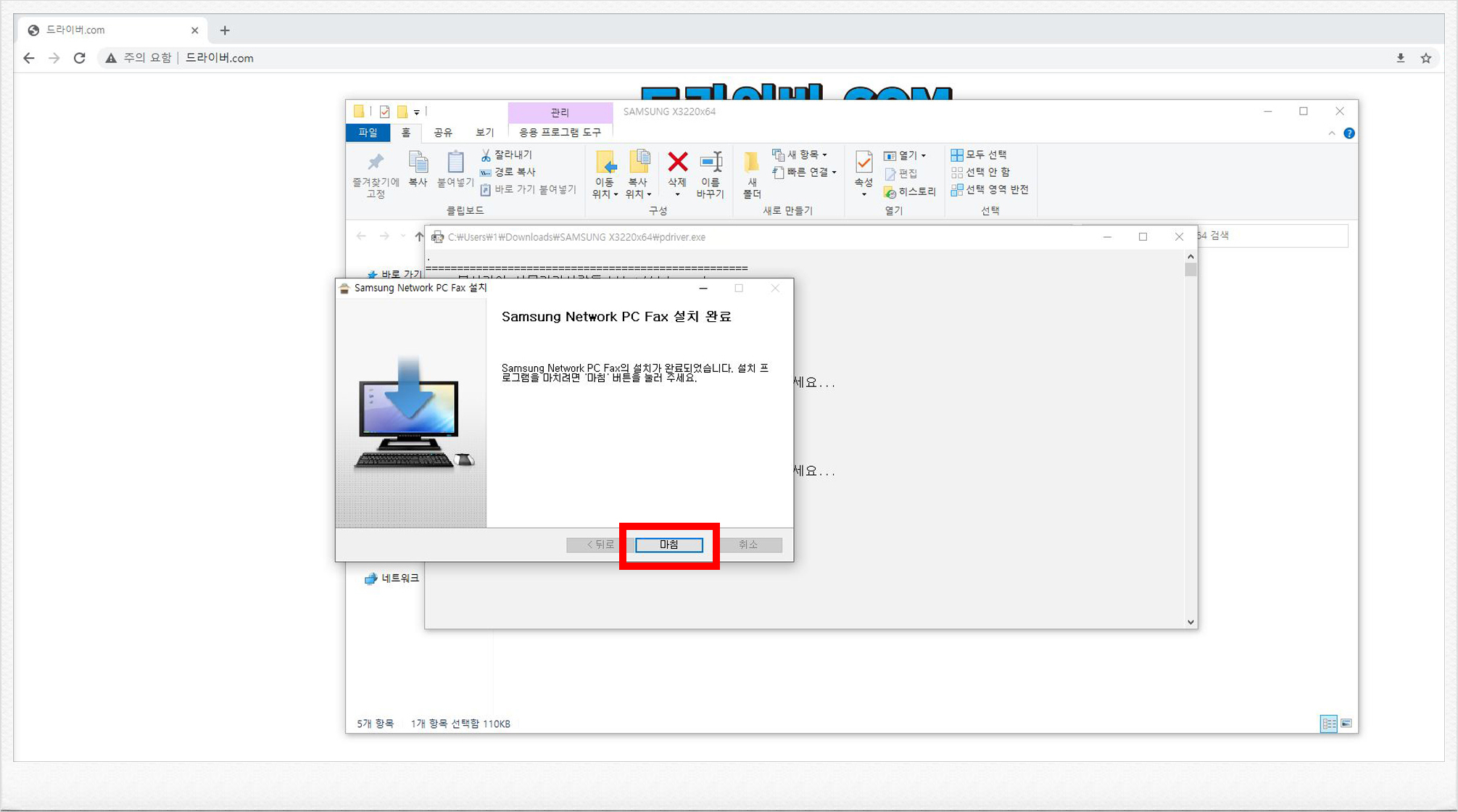This screenshot has width=1458, height=812.
Task: Click the New Folder icon
Action: 752,162
